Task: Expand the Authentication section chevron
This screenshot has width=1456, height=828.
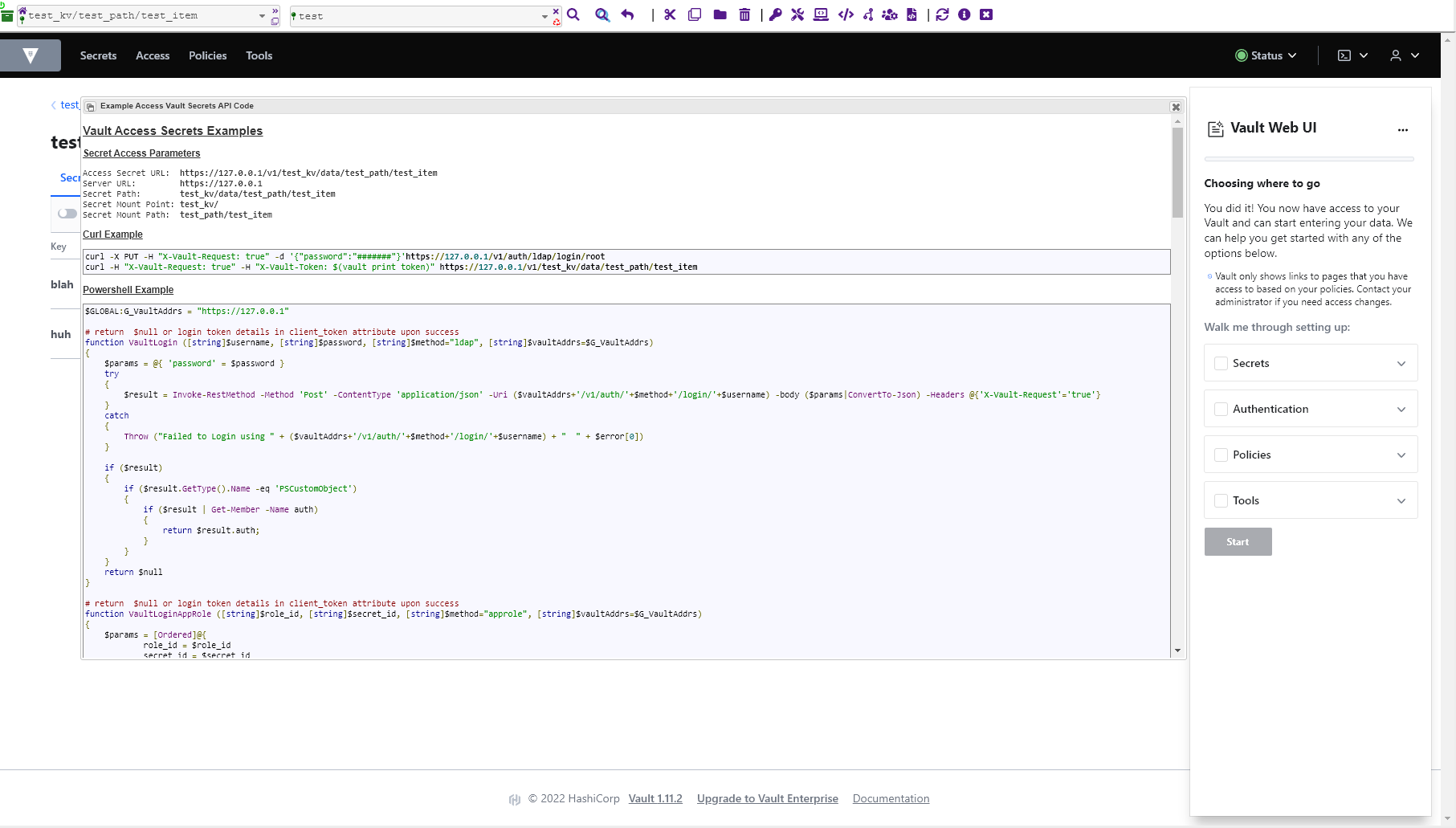Action: tap(1401, 410)
